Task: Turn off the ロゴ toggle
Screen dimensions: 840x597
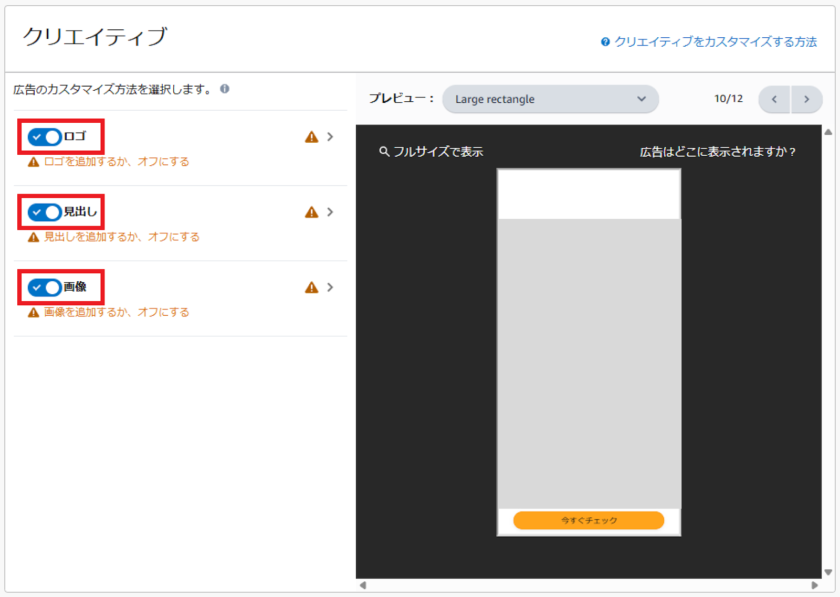Action: point(45,137)
